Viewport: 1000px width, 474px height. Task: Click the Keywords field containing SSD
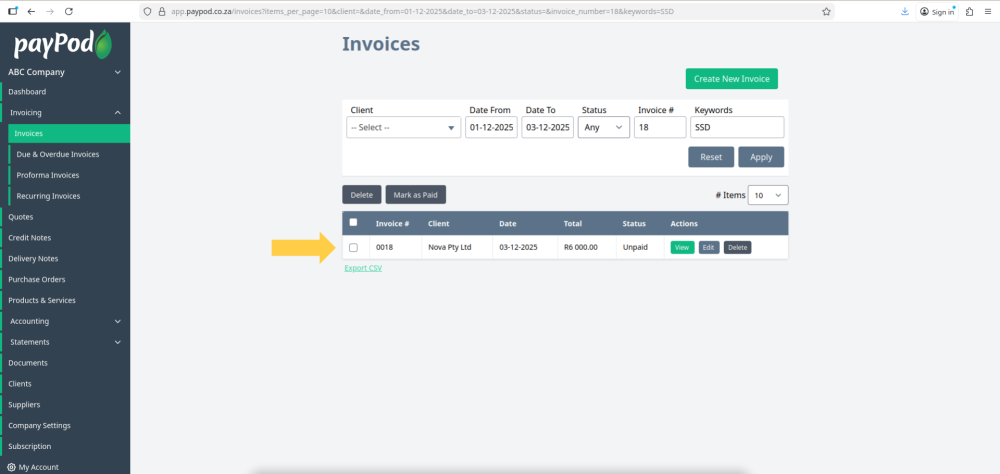click(737, 127)
